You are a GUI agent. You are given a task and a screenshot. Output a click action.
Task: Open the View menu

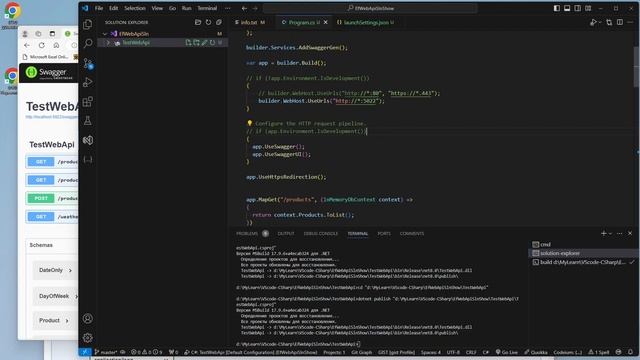[x=157, y=8]
